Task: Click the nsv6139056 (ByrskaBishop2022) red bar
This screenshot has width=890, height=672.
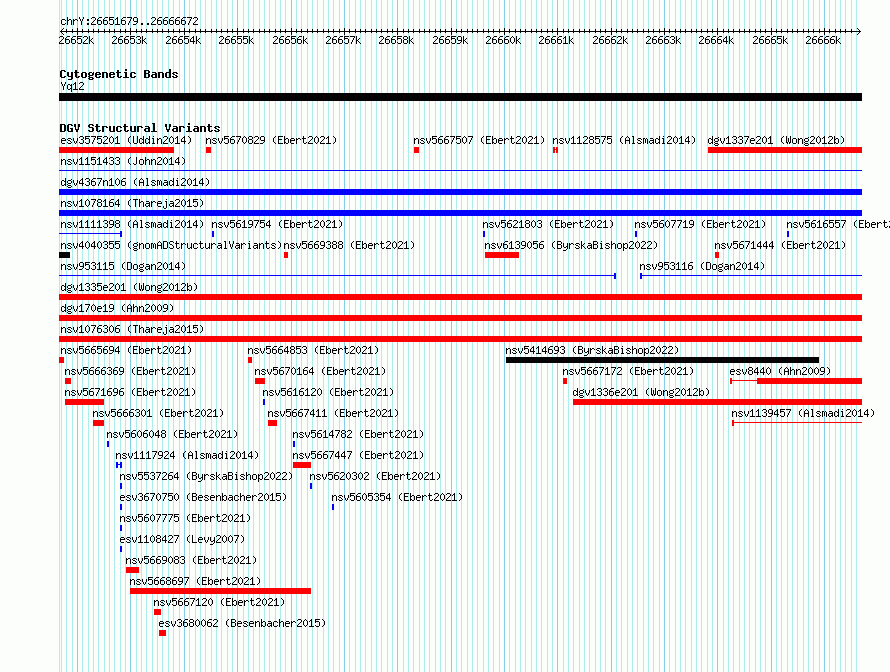Action: point(502,255)
